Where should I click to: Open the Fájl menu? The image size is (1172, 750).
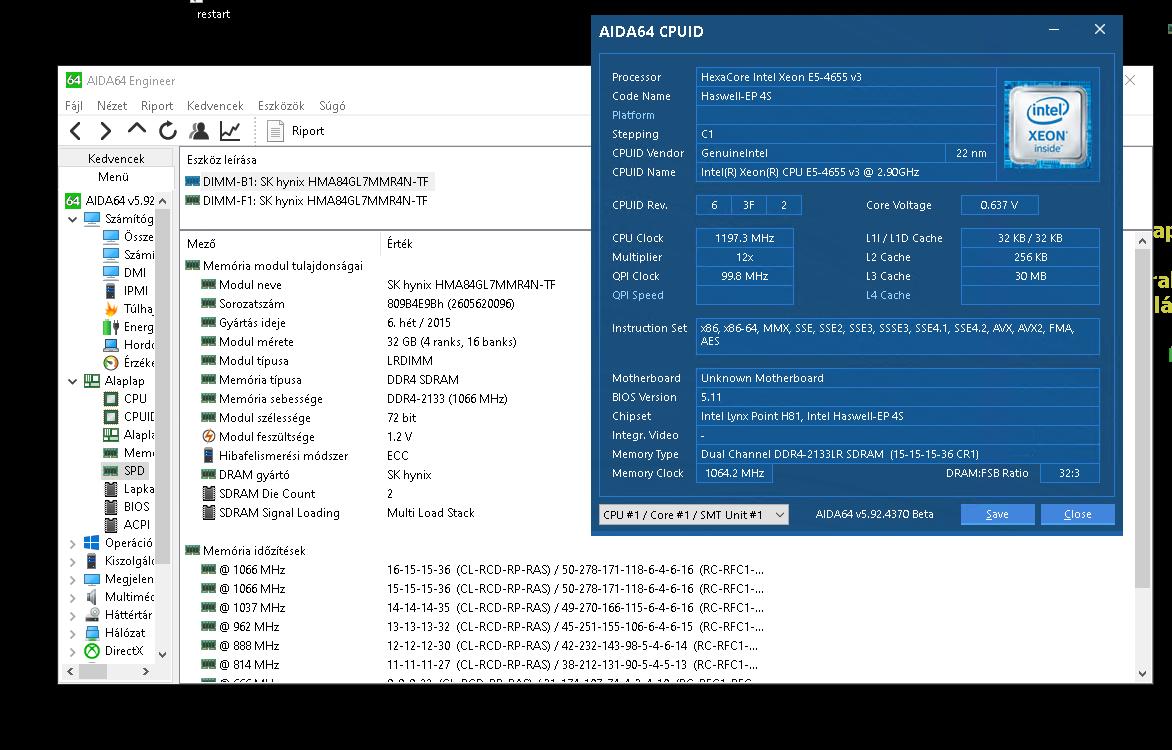point(74,105)
